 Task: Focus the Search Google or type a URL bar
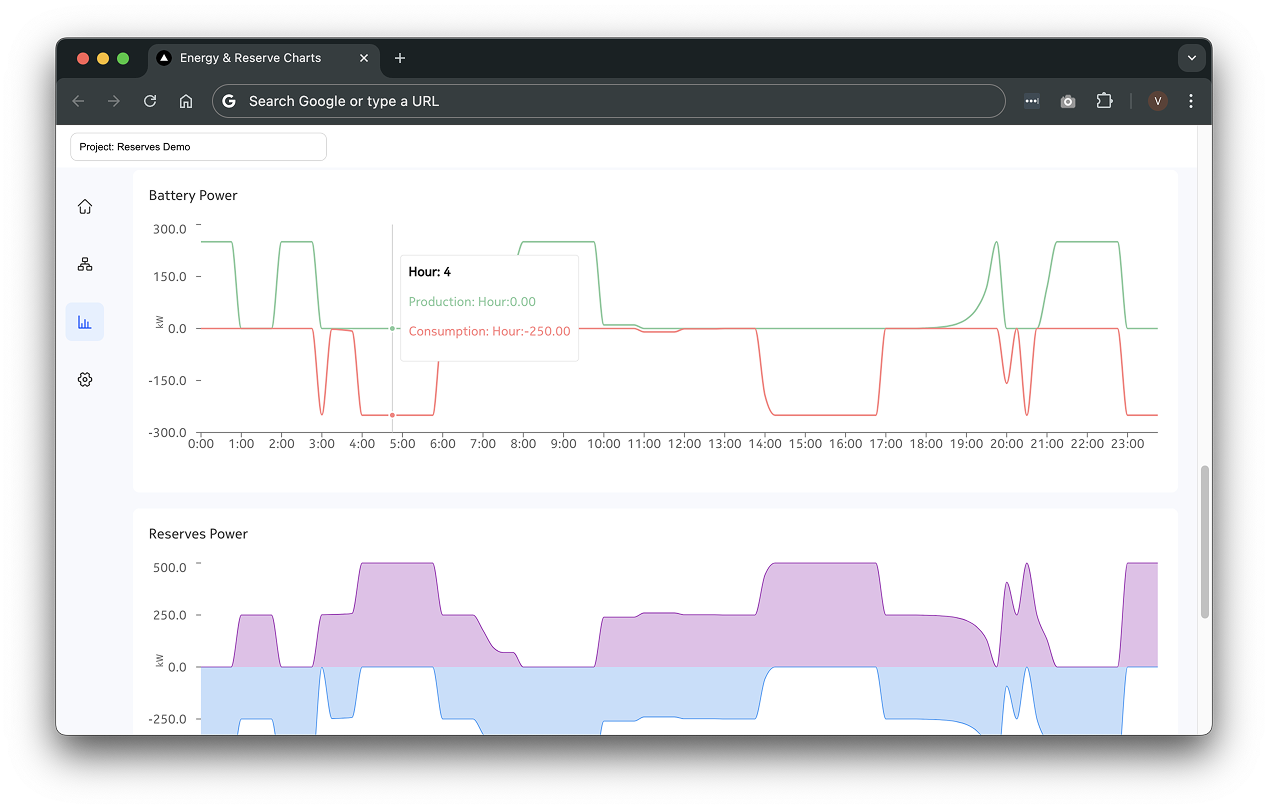click(x=608, y=101)
